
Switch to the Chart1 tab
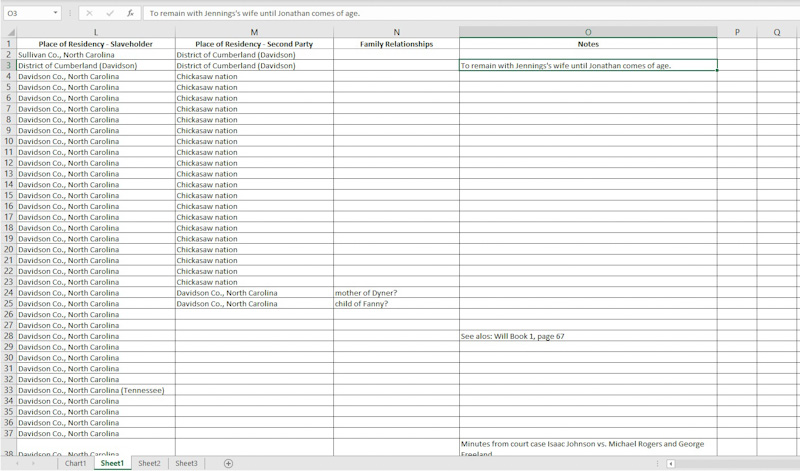76,463
